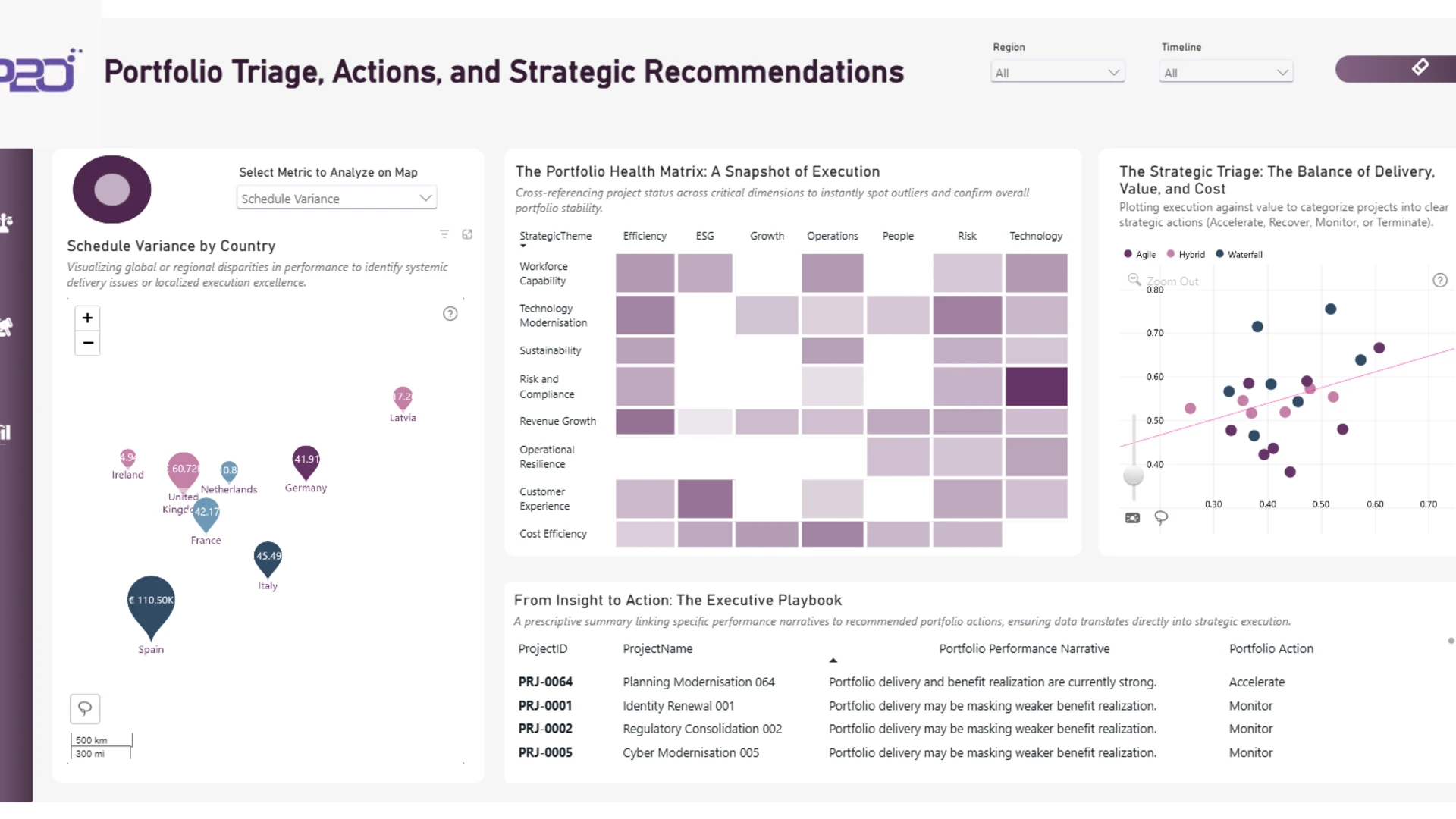Zoom in on the map
The width and height of the screenshot is (1456, 819).
(x=88, y=318)
